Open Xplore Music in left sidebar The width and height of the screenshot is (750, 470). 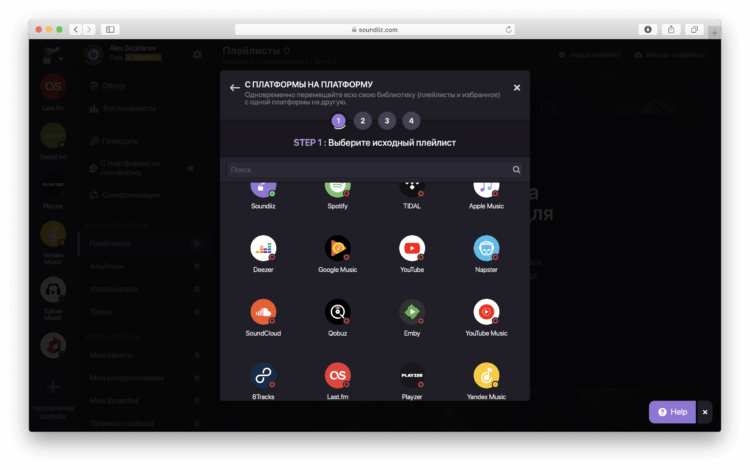(53, 289)
